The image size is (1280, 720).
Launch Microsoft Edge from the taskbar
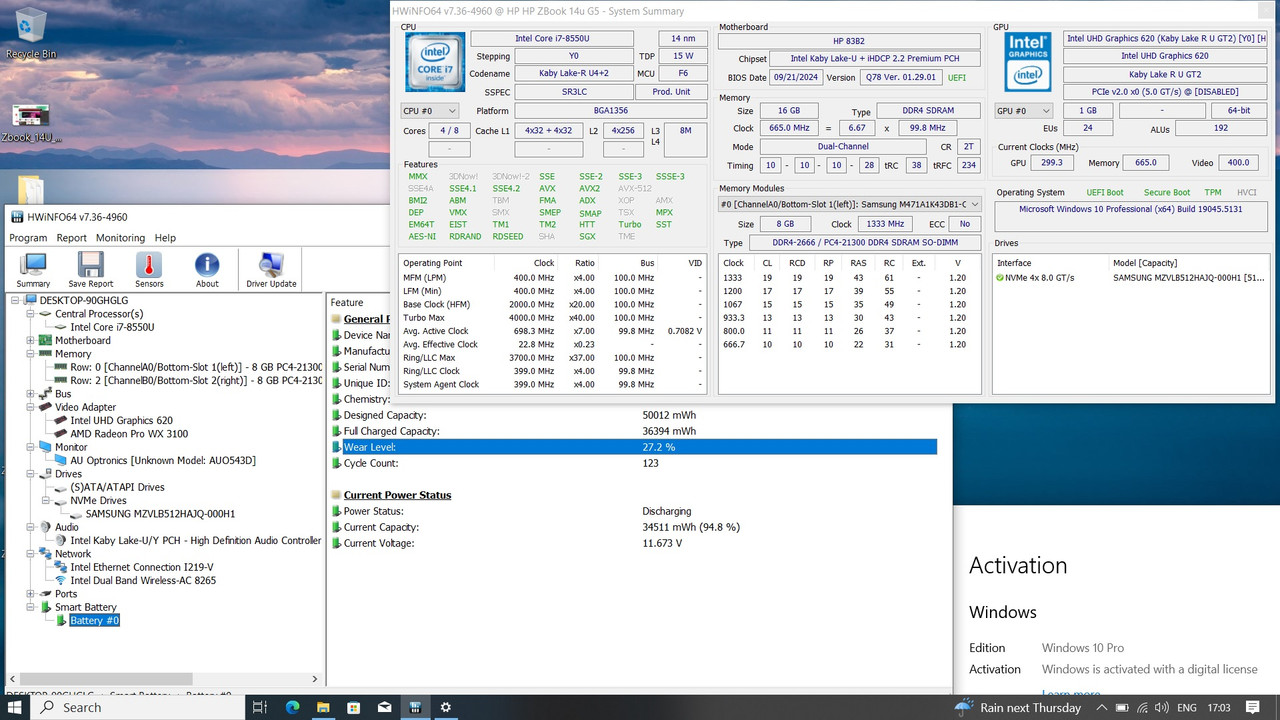pos(291,707)
